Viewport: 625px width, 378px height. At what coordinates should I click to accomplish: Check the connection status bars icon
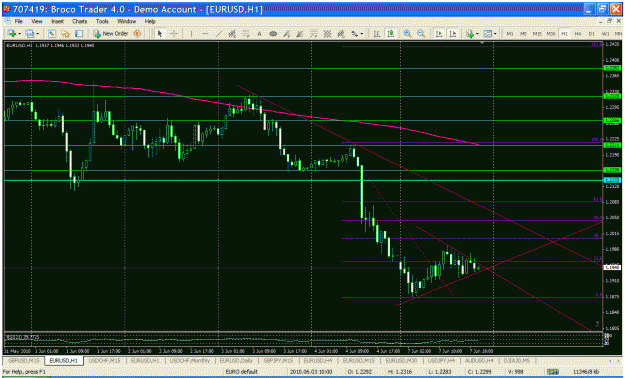[552, 372]
